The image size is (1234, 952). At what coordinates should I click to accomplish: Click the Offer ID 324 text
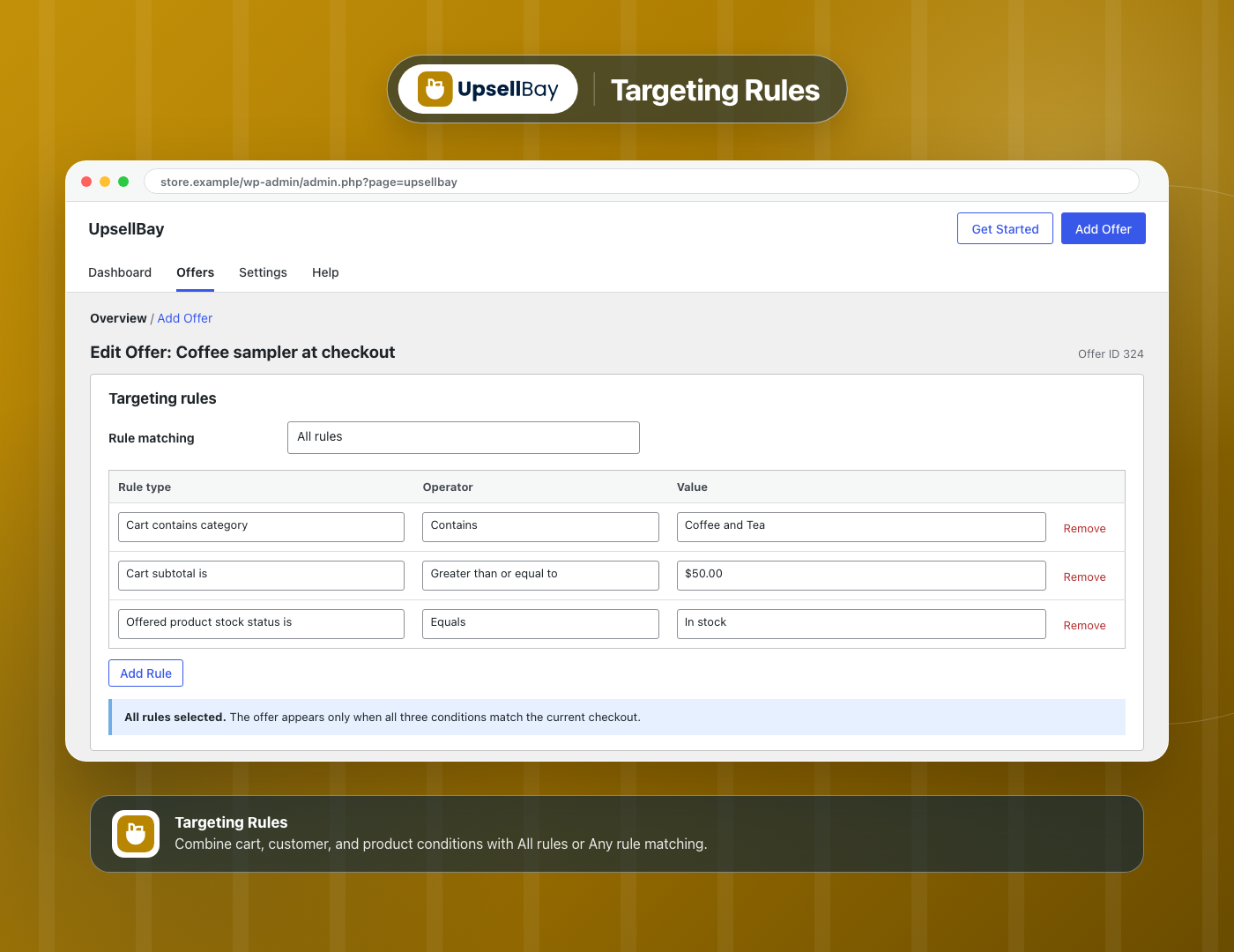tap(1111, 353)
